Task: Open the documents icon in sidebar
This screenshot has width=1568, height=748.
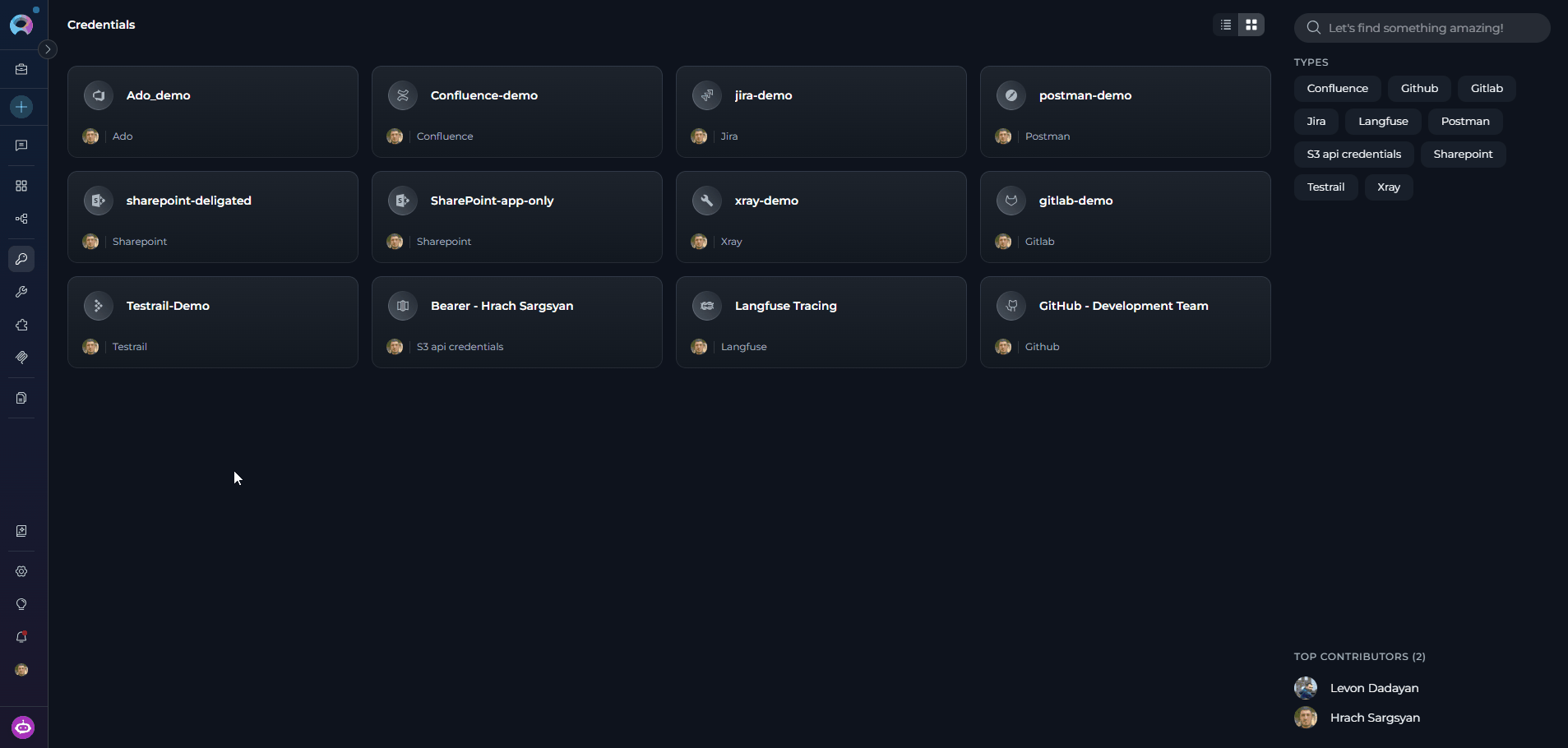Action: coord(21,398)
